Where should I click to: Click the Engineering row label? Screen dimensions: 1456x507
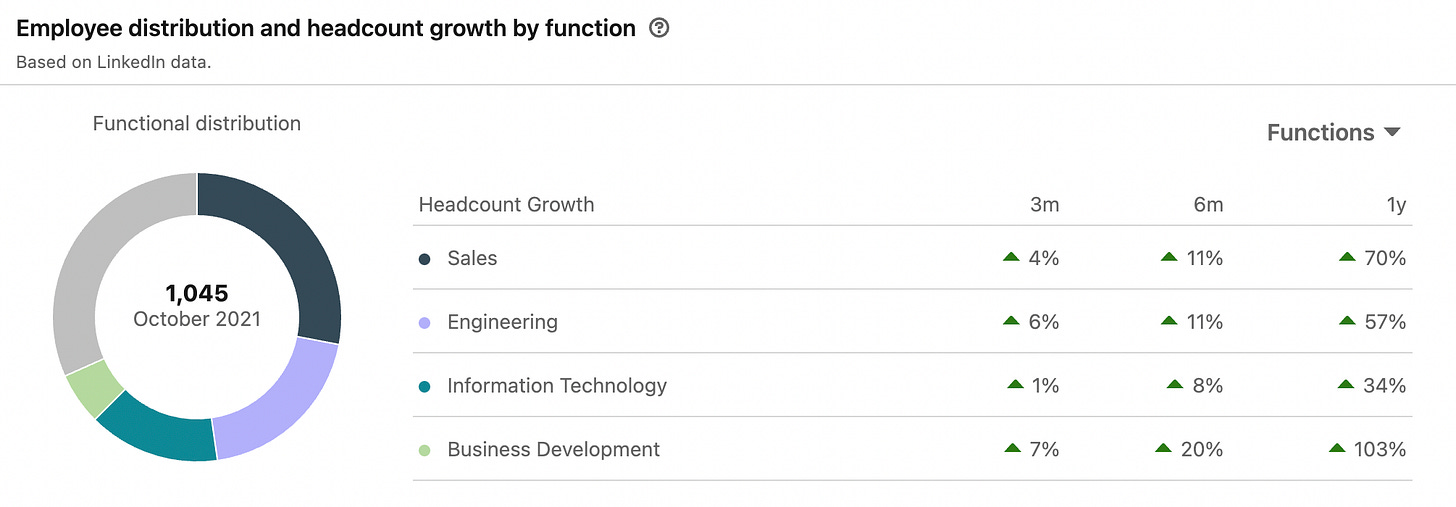(502, 323)
